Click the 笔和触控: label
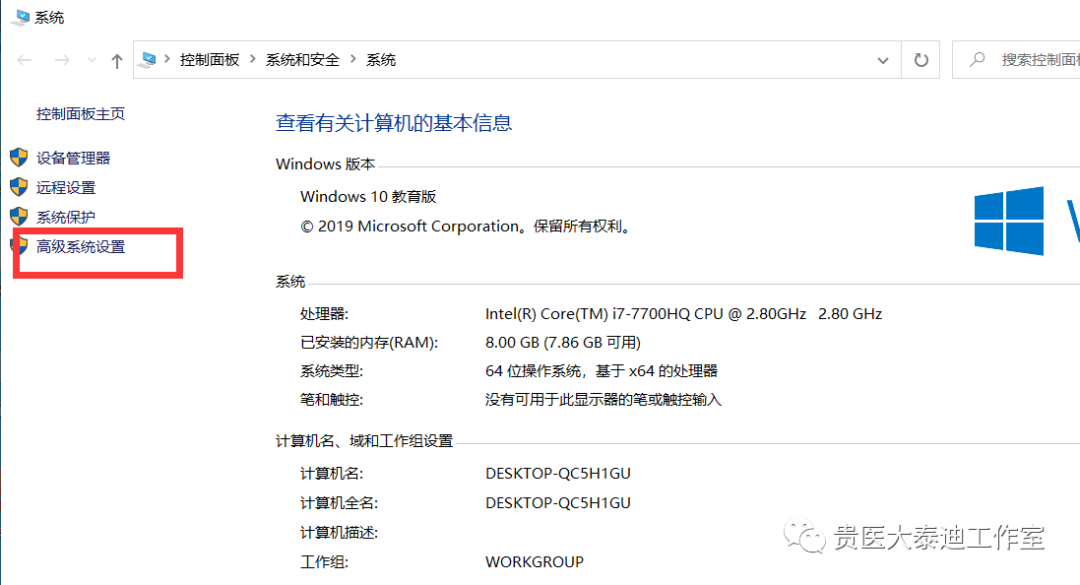 click(331, 400)
